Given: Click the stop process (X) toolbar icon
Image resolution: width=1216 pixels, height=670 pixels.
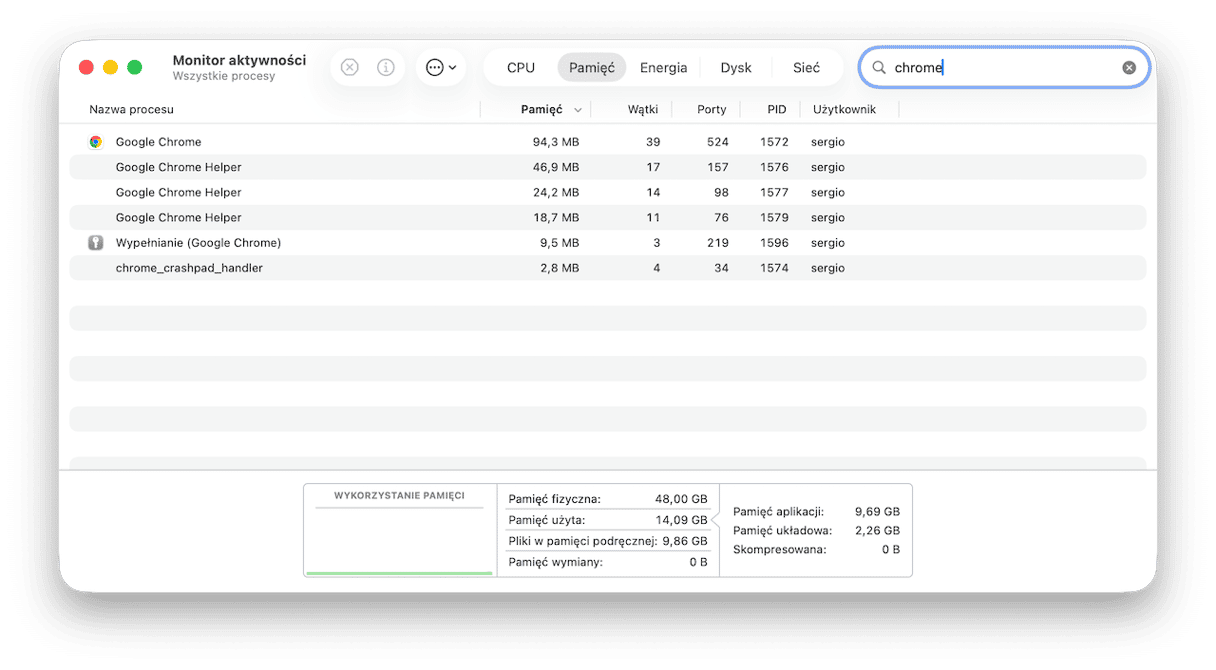Looking at the screenshot, I should 349,68.
